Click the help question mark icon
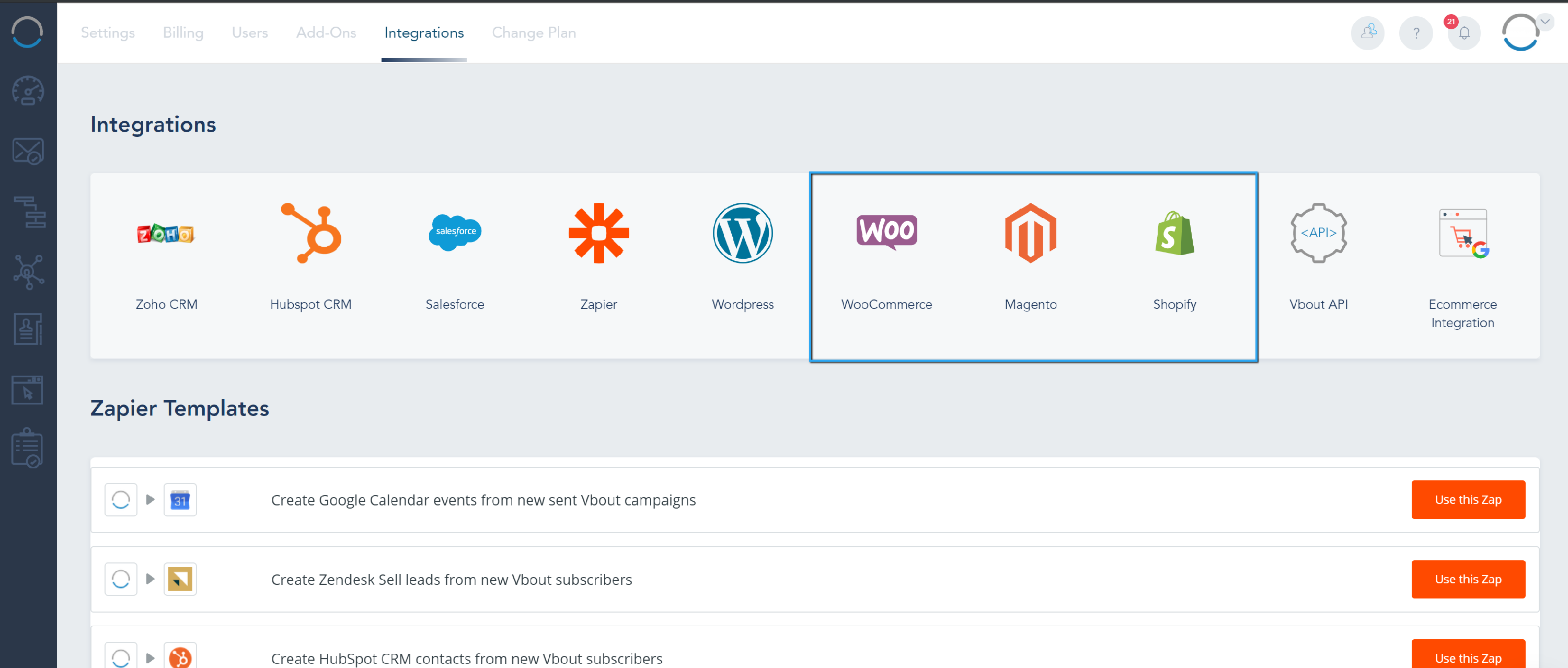1568x668 pixels. point(1416,33)
